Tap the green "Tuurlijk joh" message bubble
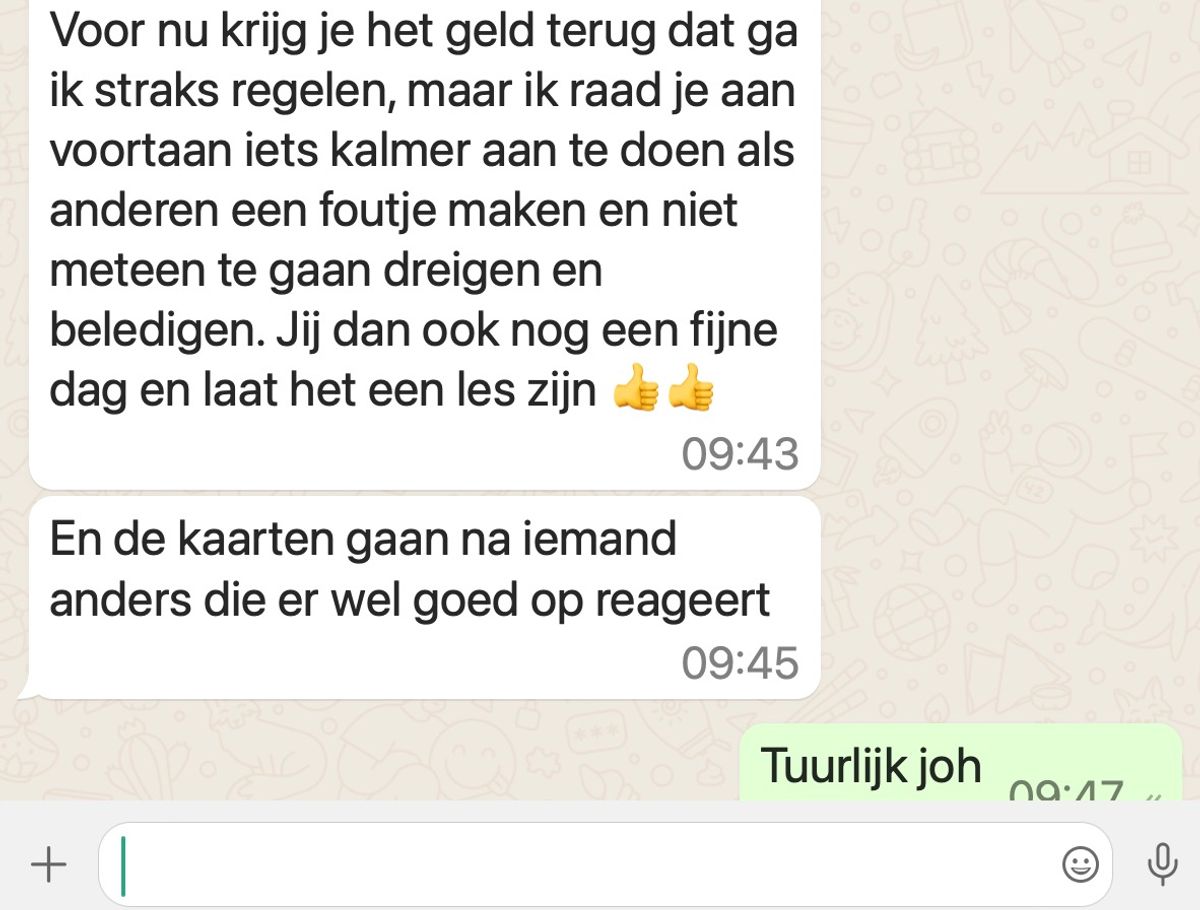The width and height of the screenshot is (1200, 910). click(x=960, y=763)
